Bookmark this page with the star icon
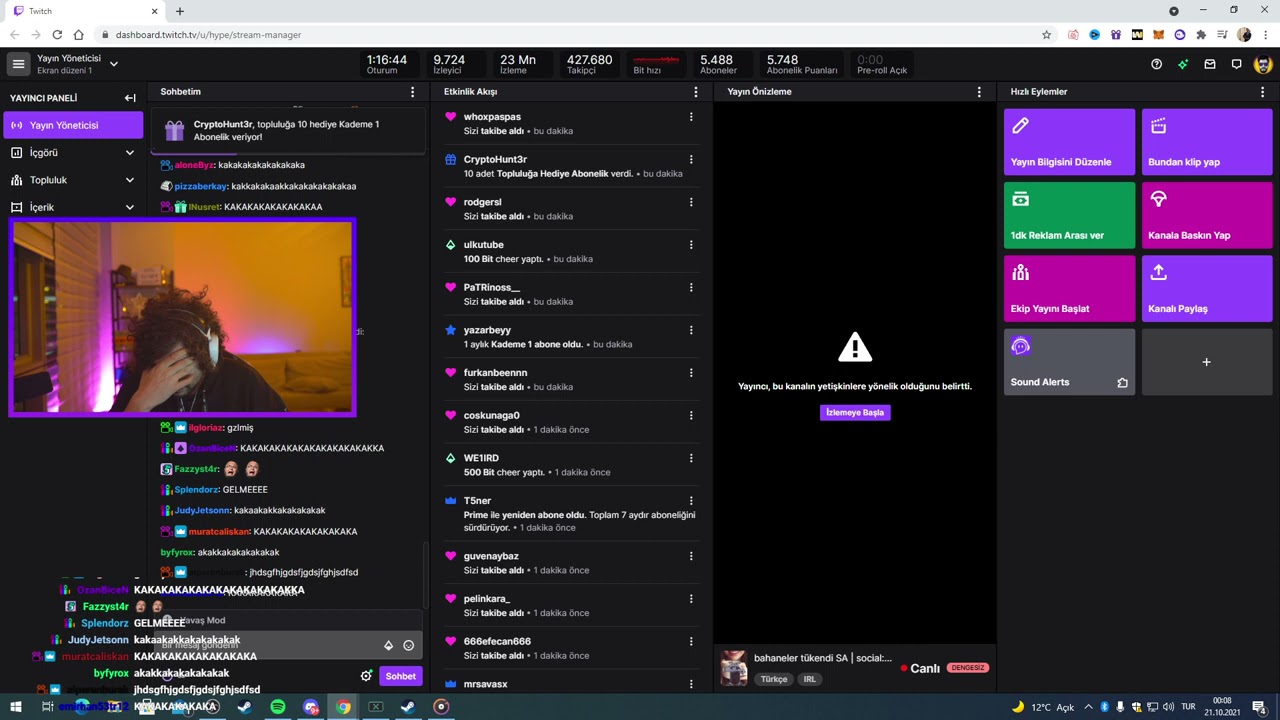 pyautogui.click(x=1047, y=35)
